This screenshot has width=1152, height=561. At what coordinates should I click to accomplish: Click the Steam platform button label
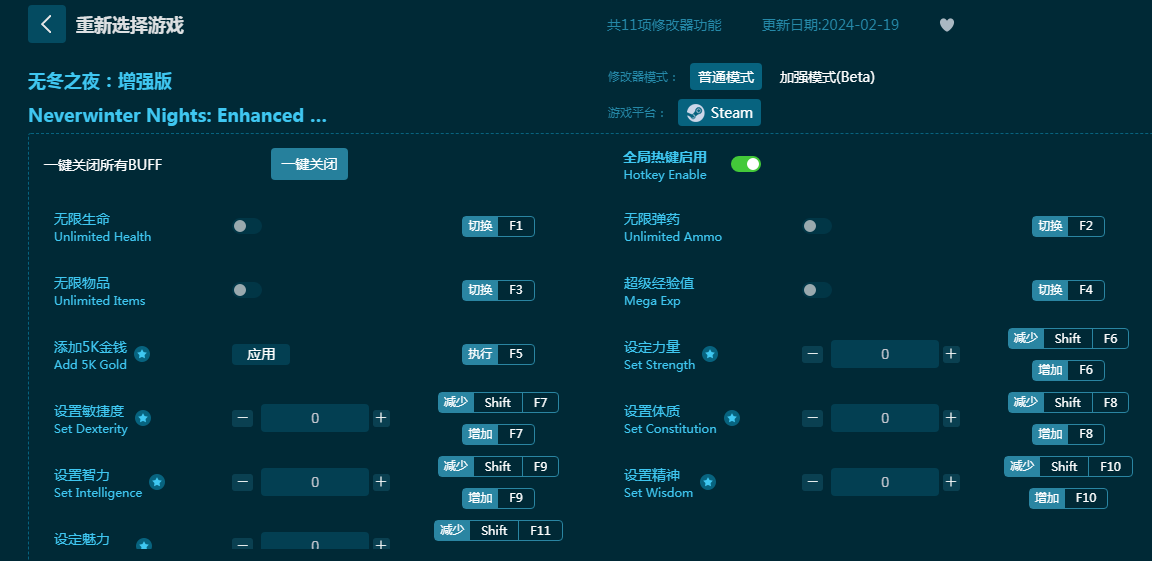coord(732,113)
